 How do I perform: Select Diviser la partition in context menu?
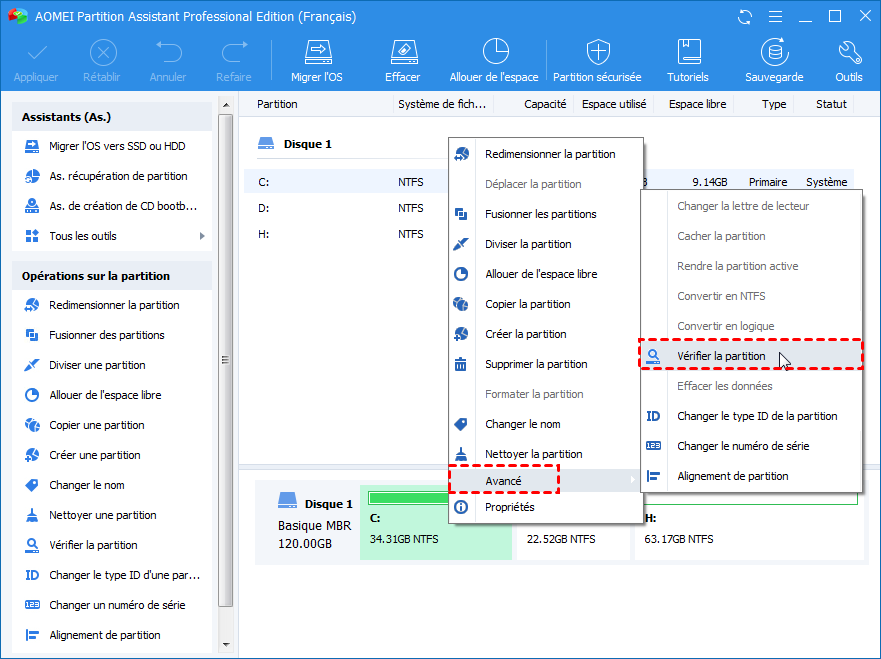545,244
